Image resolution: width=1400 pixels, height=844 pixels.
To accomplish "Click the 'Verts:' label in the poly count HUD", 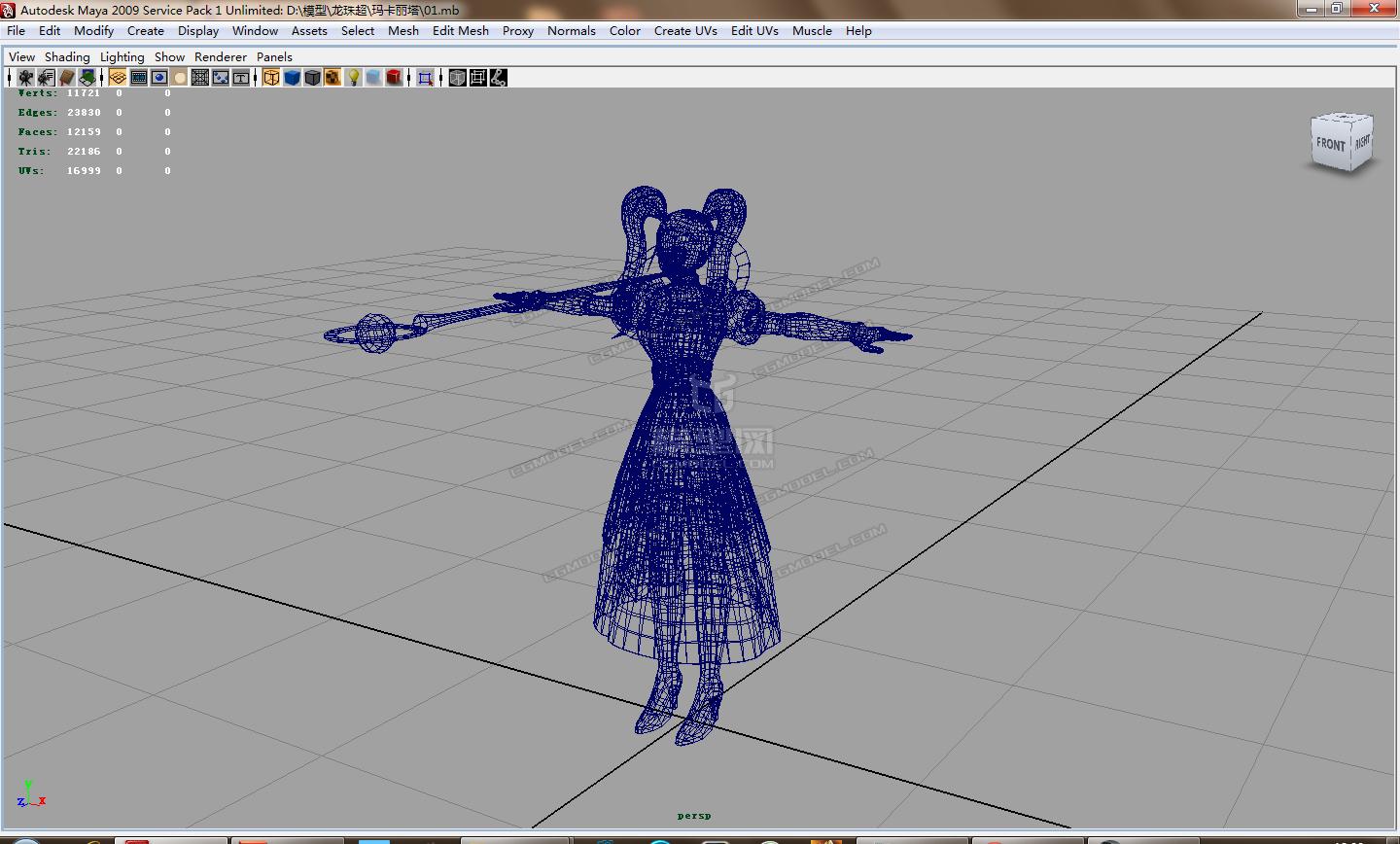I will coord(38,93).
